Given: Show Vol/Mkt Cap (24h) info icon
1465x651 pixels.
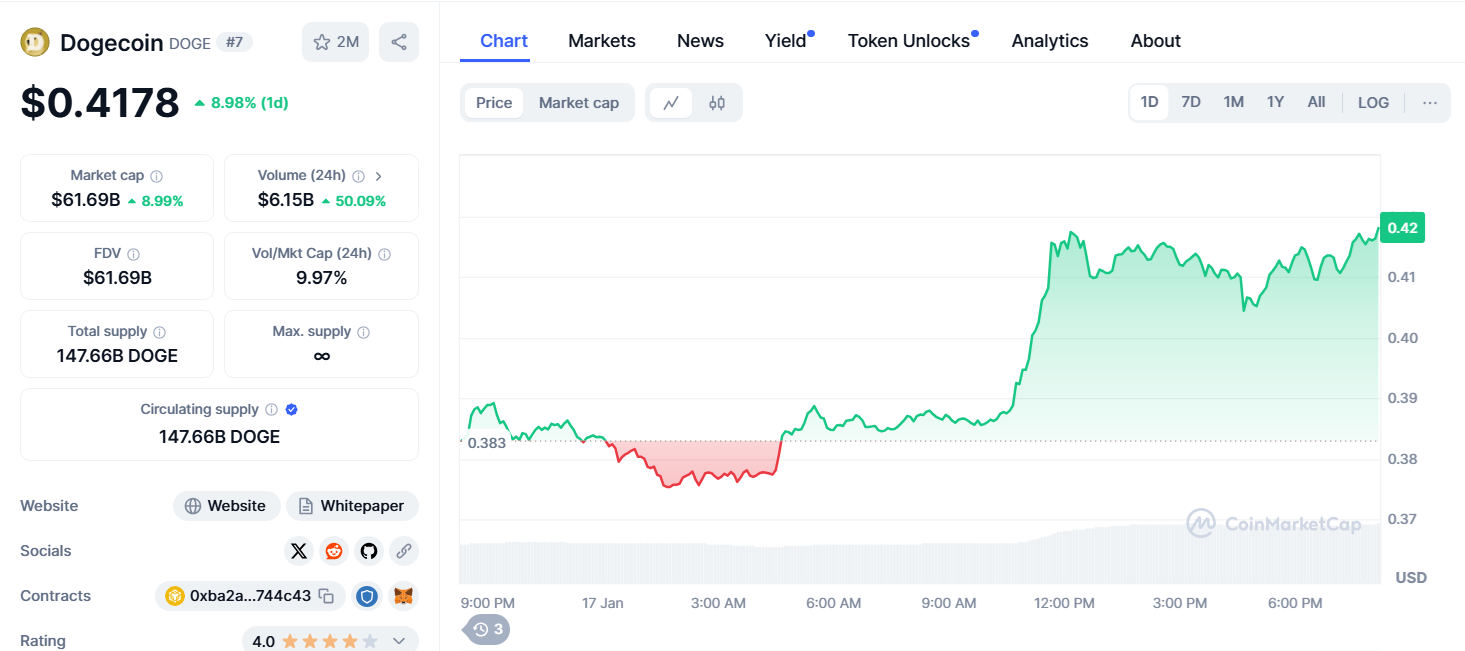Looking at the screenshot, I should (385, 254).
